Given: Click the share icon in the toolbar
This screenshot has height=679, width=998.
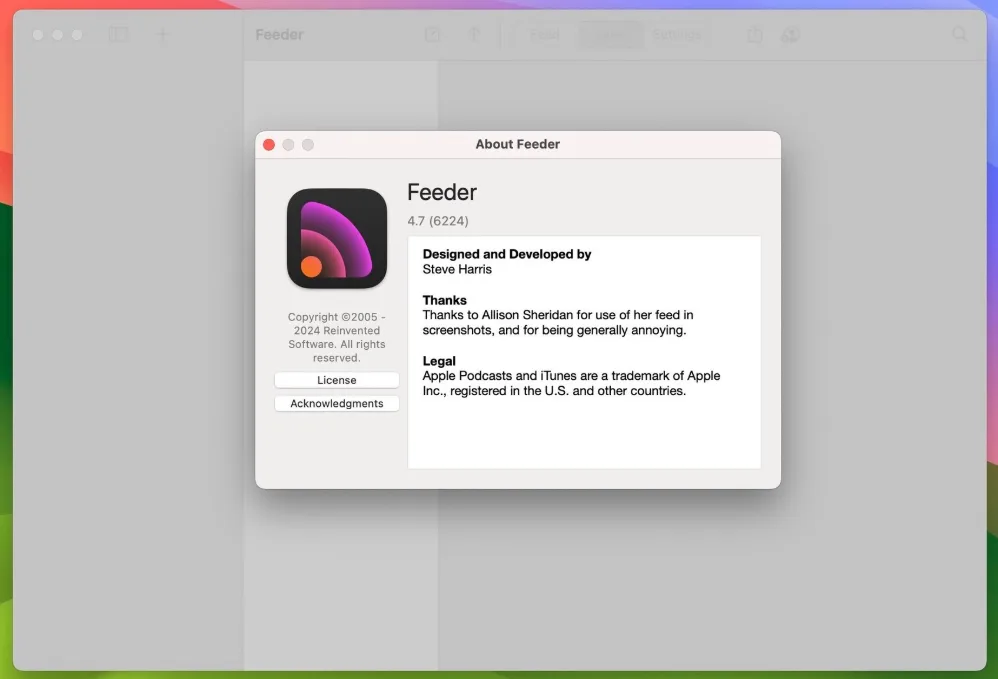Looking at the screenshot, I should 754,35.
